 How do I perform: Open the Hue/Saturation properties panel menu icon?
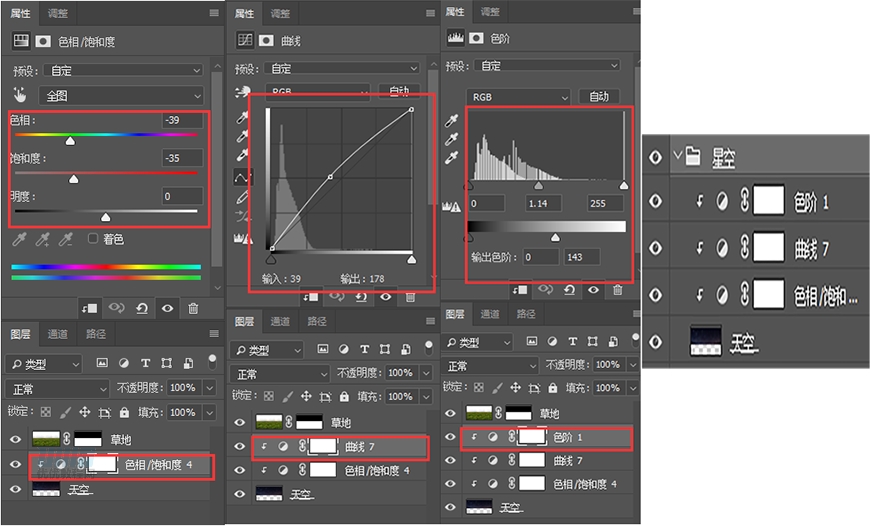click(x=214, y=13)
